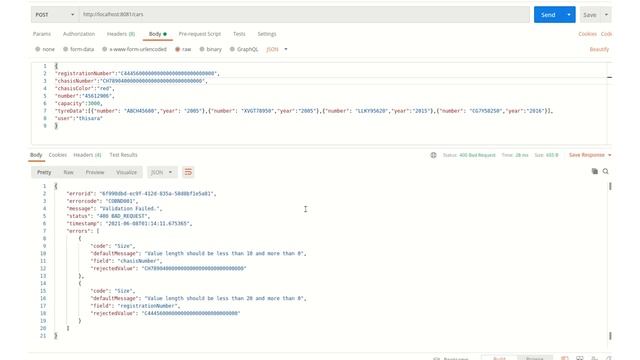The image size is (640, 360).
Task: Click the response pane vertical scrollbar
Action: 610,260
